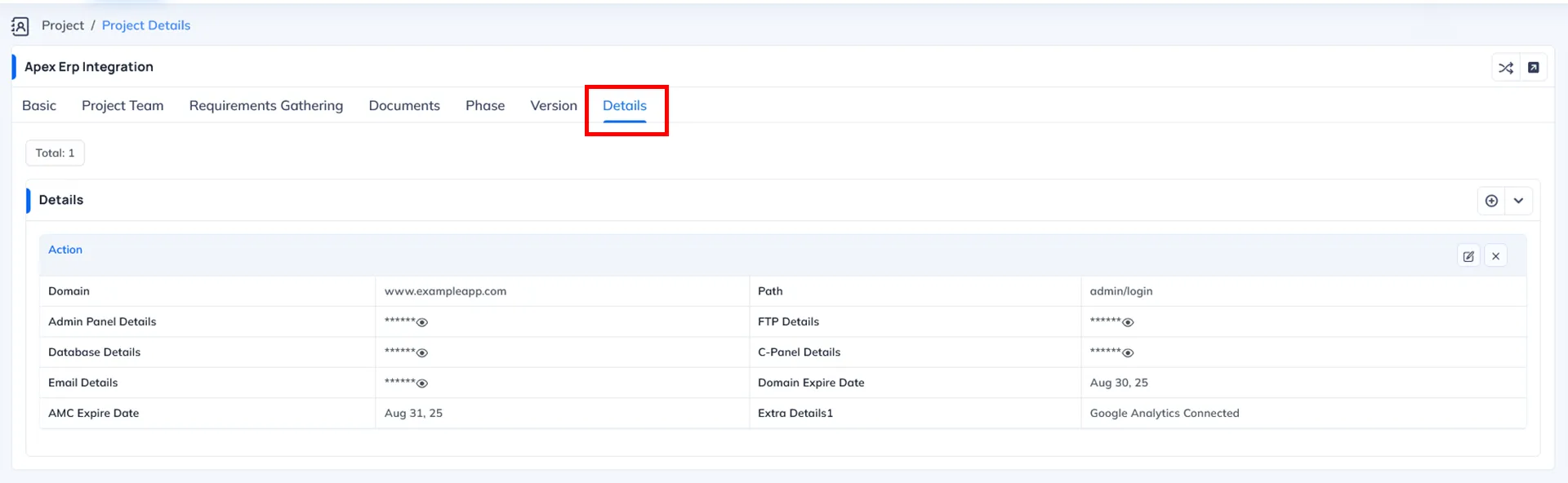Click the shuffle icon in project header
This screenshot has width=1568, height=483.
1505,68
